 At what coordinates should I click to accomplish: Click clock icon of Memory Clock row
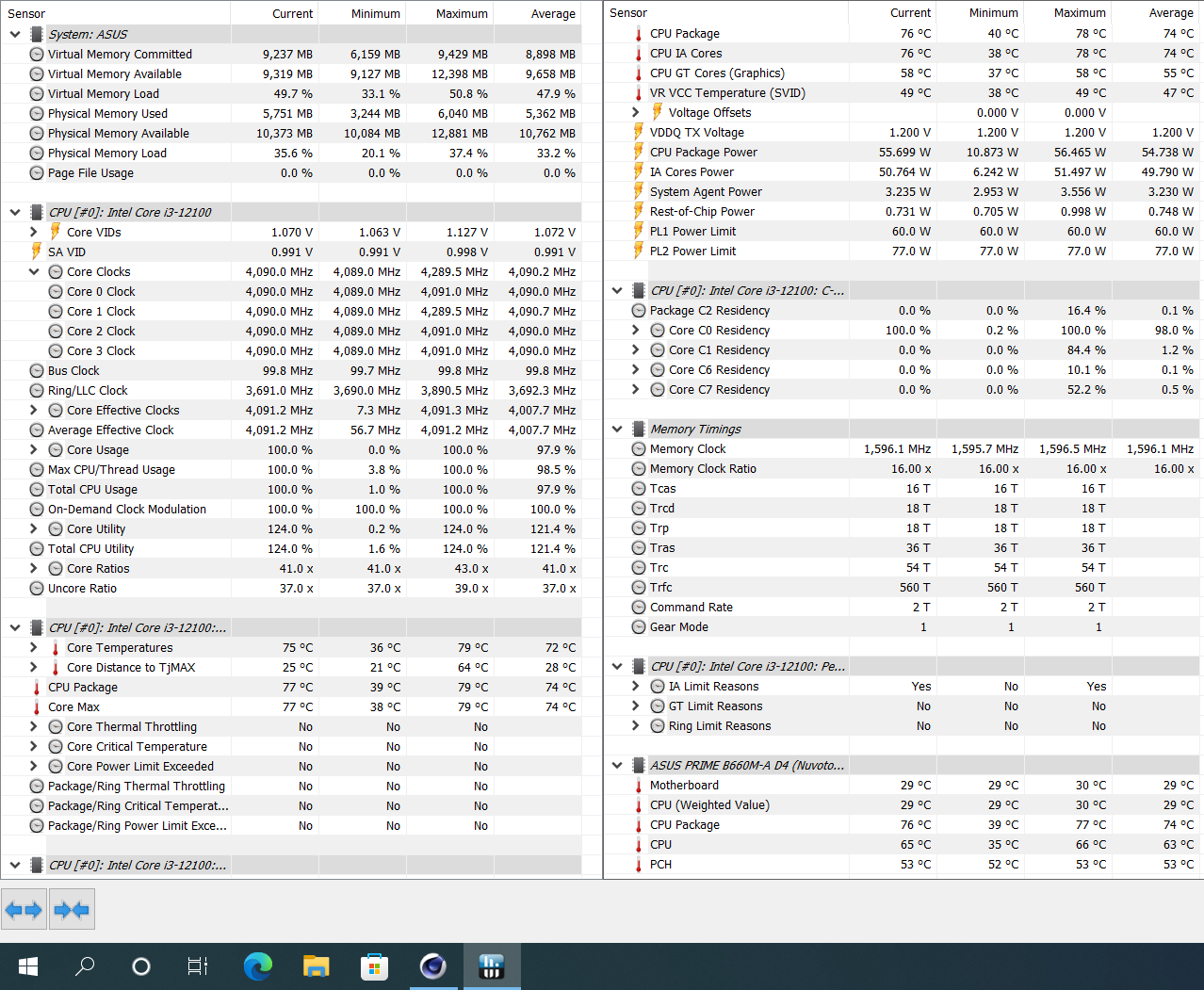coord(639,449)
